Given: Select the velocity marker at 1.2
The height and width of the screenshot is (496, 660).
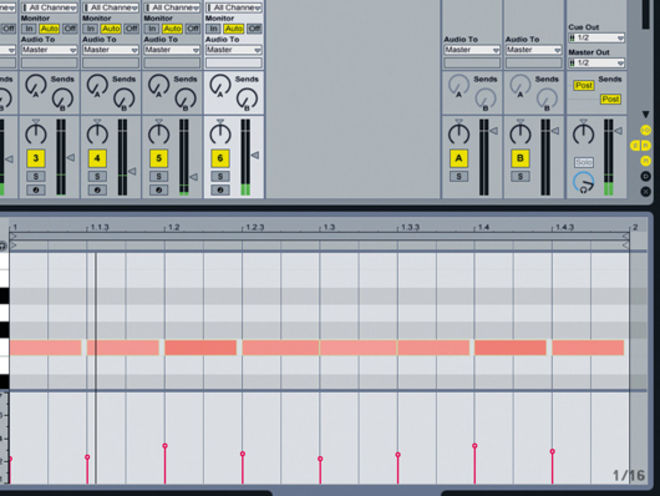Looking at the screenshot, I should pyautogui.click(x=165, y=445).
